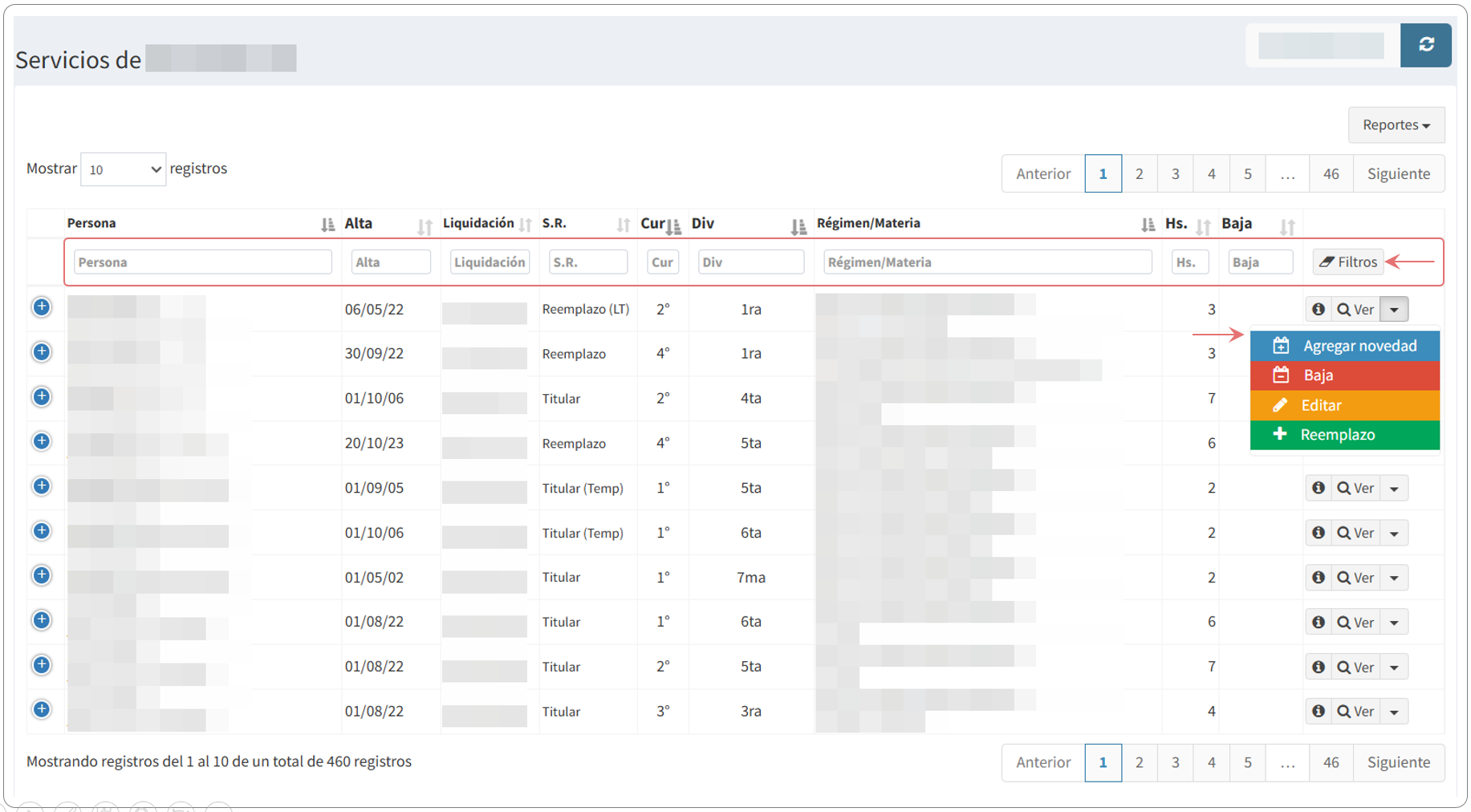Click Ver button in the last row
The image size is (1471, 812).
(1355, 712)
